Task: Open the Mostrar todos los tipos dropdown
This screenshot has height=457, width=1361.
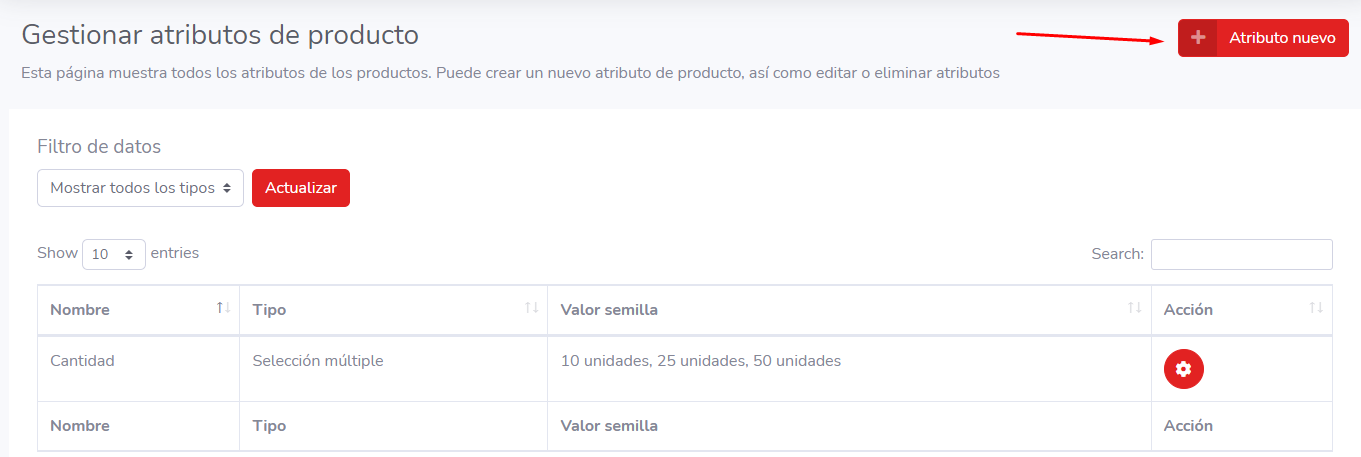Action: coord(140,188)
